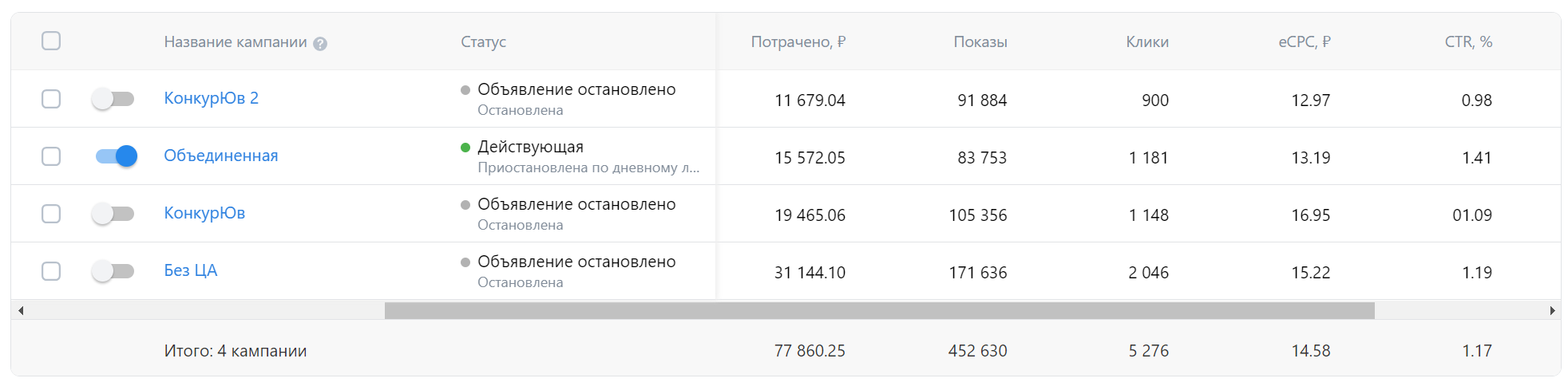Select the checkbox for КонкурЮв 2
The width and height of the screenshot is (1568, 390).
(51, 99)
